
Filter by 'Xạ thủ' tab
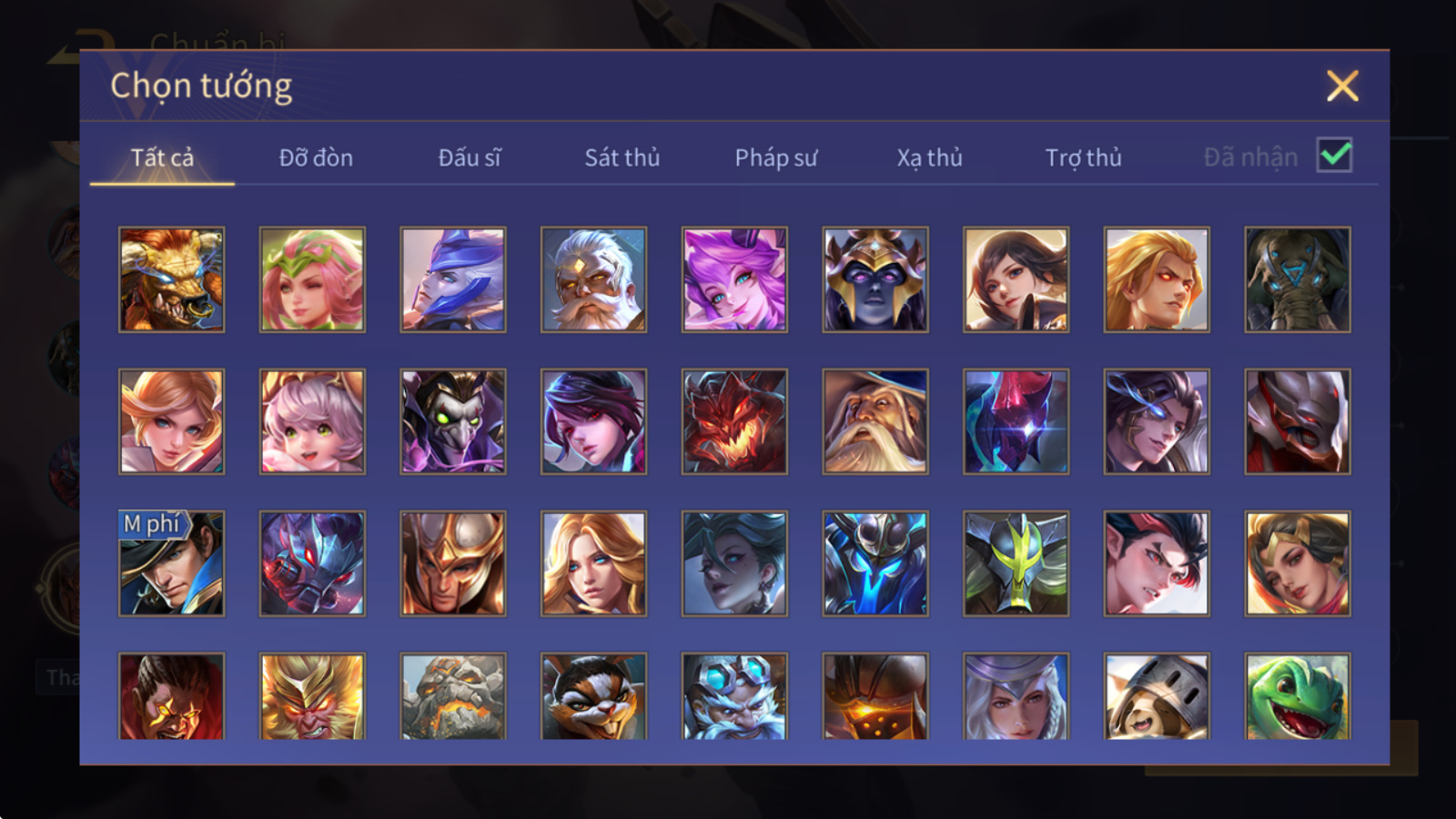point(929,157)
